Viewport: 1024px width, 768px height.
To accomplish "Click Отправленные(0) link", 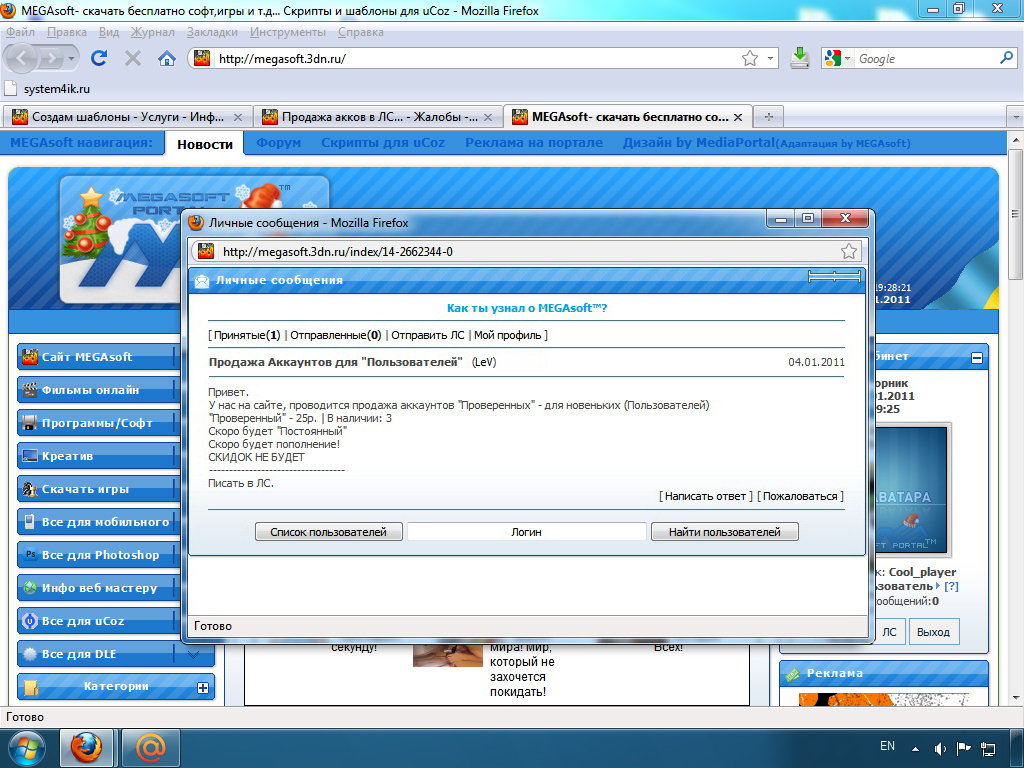I will 336,335.
